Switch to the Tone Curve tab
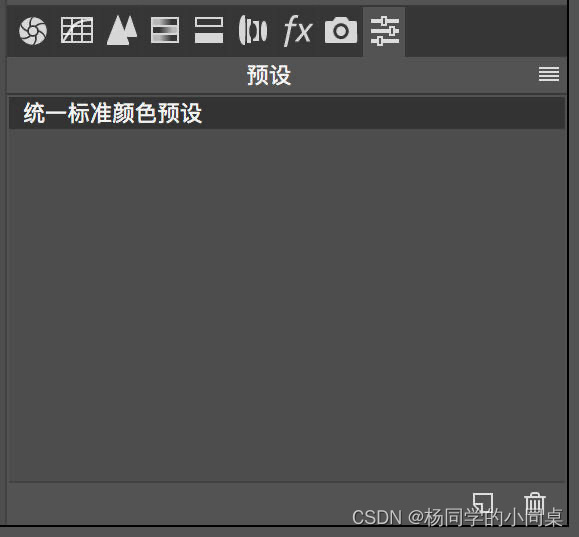Screen dimensions: 579x537 [77, 30]
